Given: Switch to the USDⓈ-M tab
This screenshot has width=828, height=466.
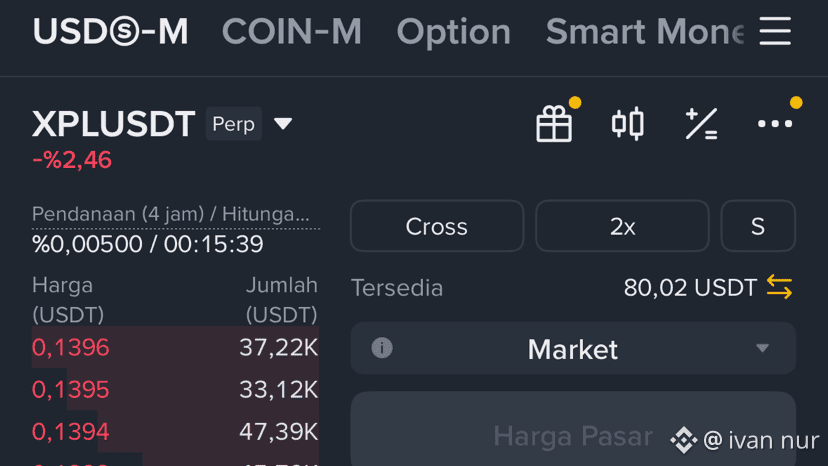Looking at the screenshot, I should pyautogui.click(x=110, y=32).
